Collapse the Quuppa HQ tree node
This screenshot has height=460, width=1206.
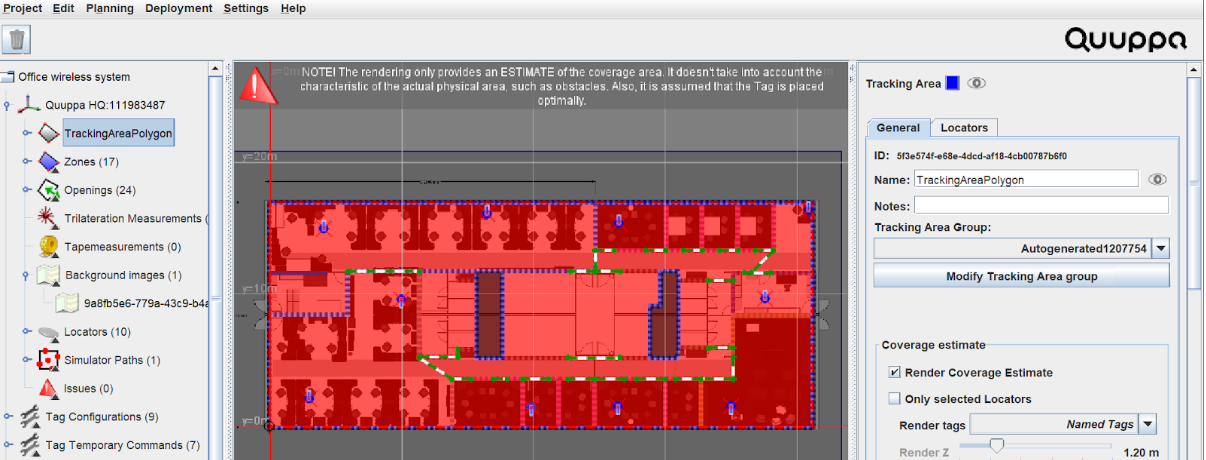tap(8, 104)
